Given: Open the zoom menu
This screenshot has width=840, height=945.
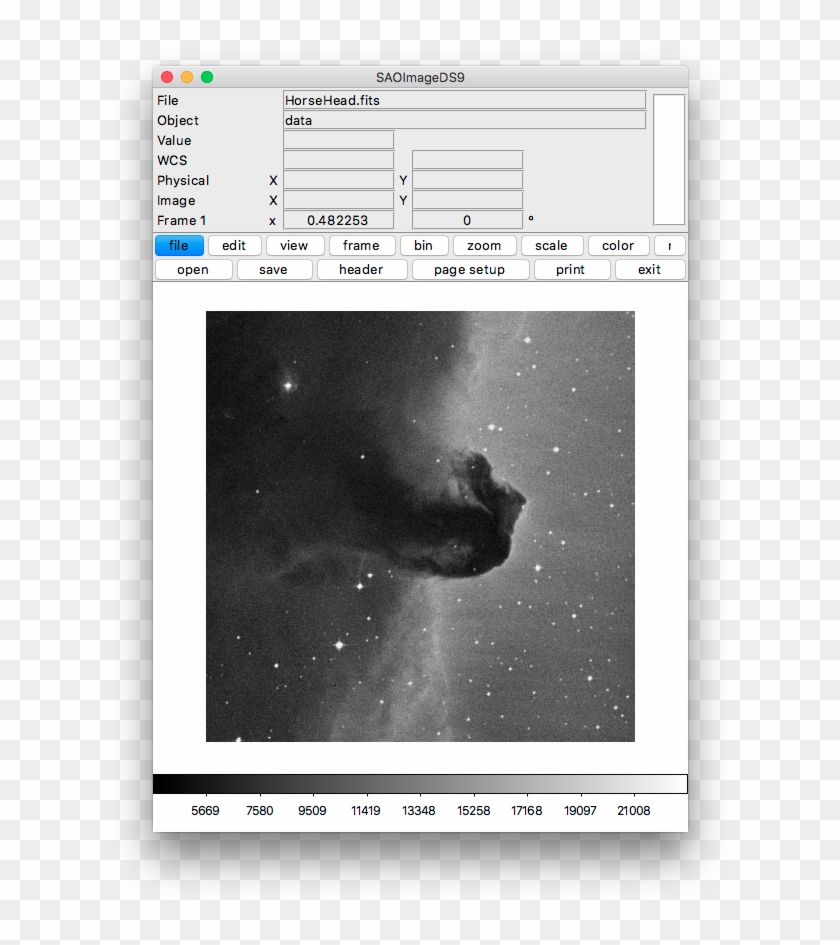Looking at the screenshot, I should click(484, 245).
